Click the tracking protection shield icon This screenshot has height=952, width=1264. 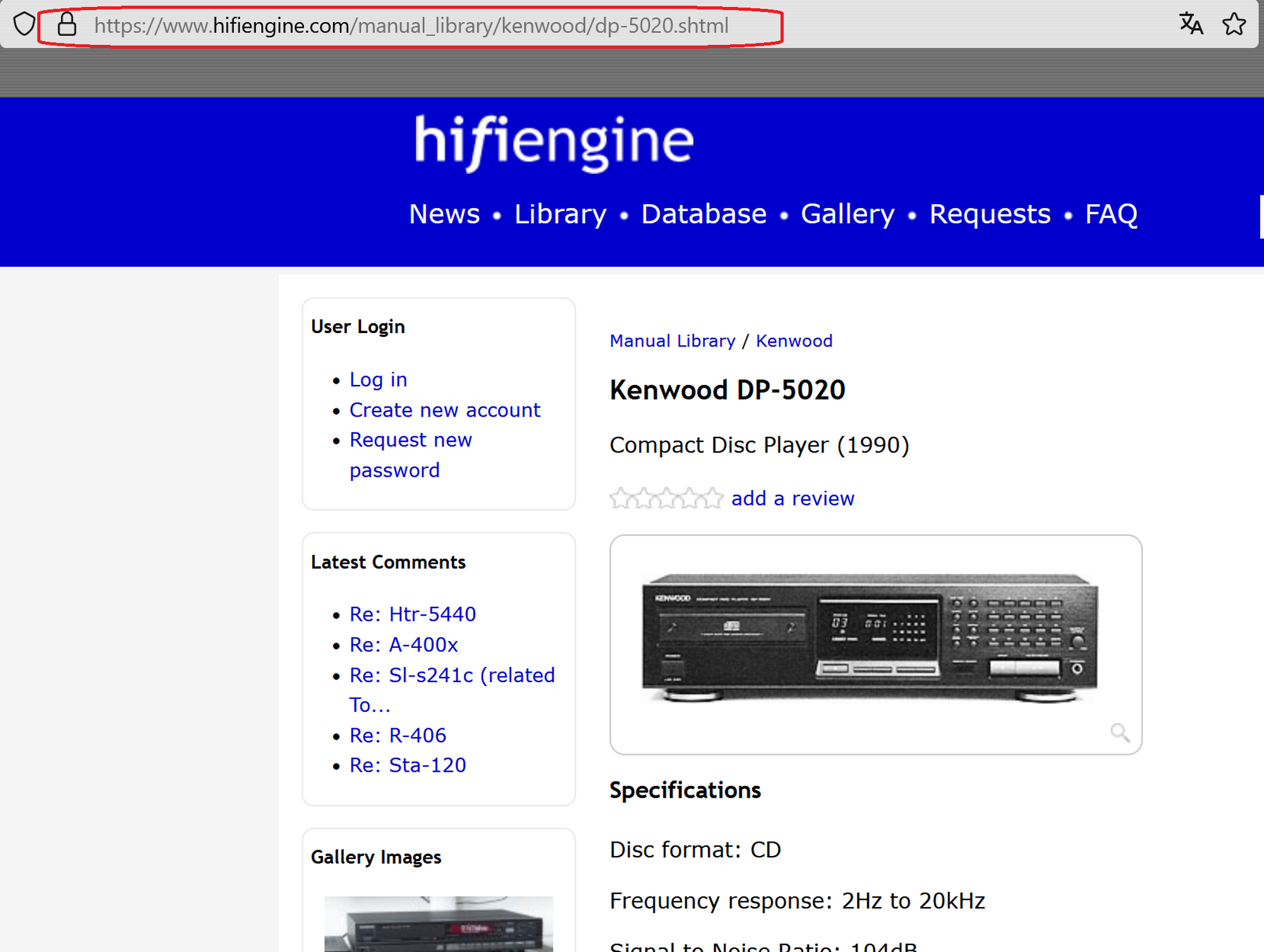coord(24,25)
